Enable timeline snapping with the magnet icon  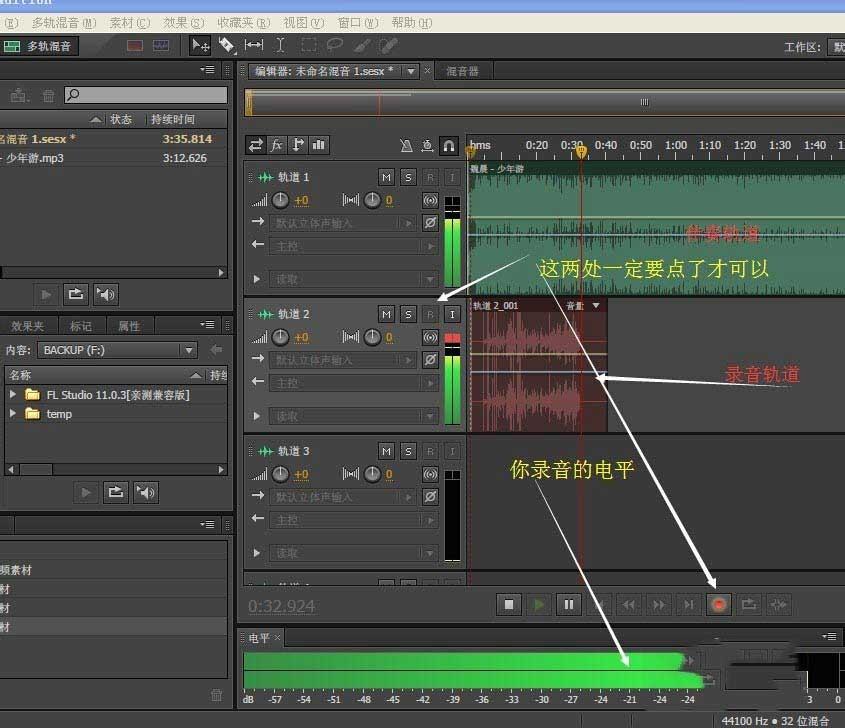pyautogui.click(x=448, y=145)
